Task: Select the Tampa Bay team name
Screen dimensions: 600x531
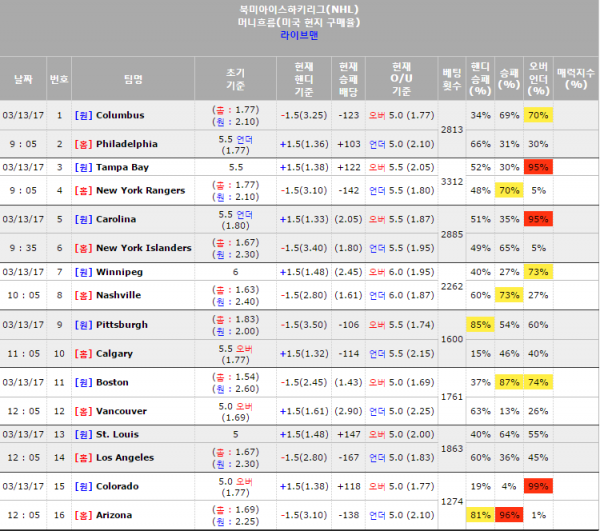Action: coord(122,168)
